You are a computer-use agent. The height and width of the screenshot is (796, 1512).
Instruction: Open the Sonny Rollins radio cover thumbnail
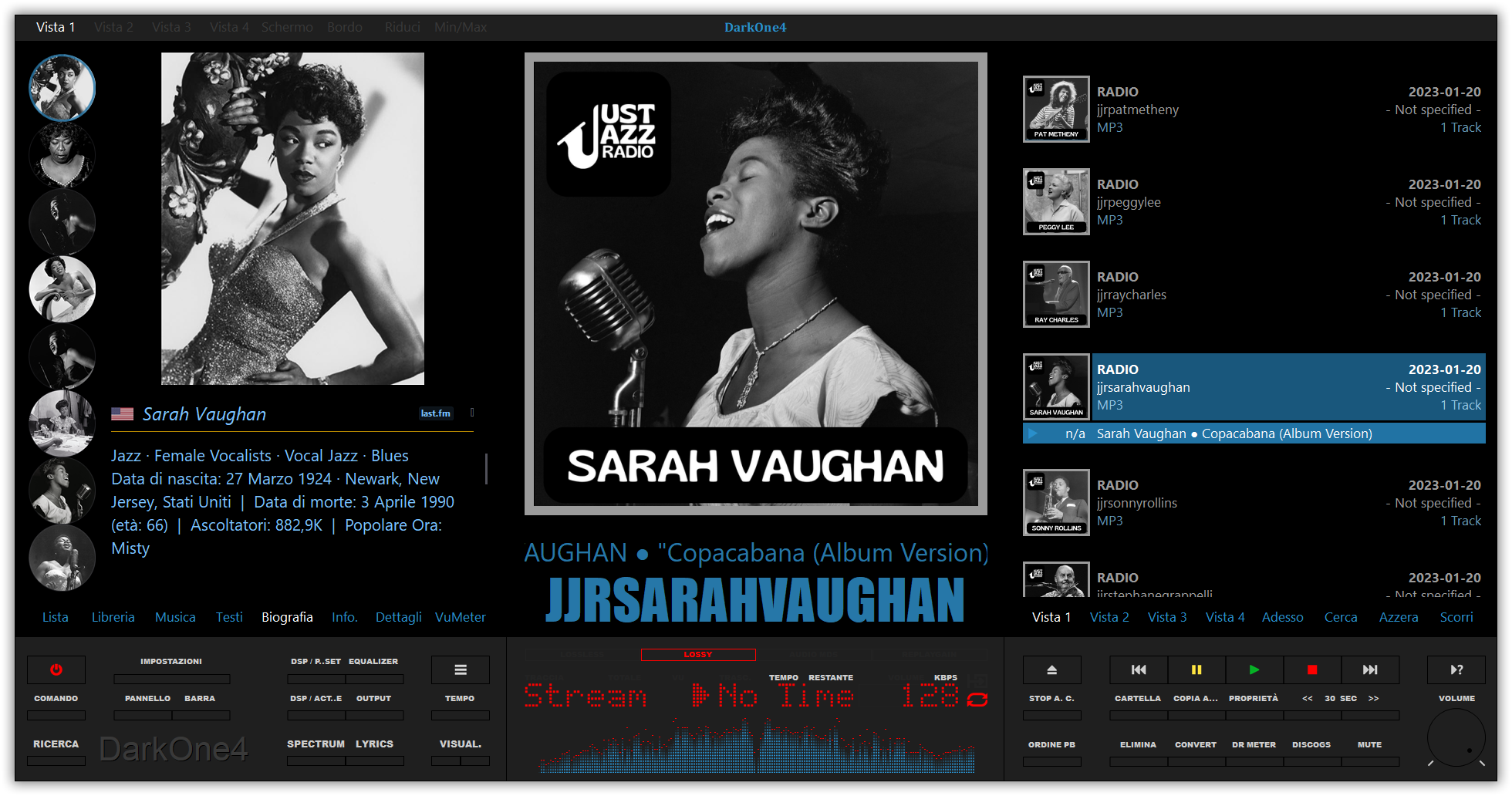tap(1056, 502)
